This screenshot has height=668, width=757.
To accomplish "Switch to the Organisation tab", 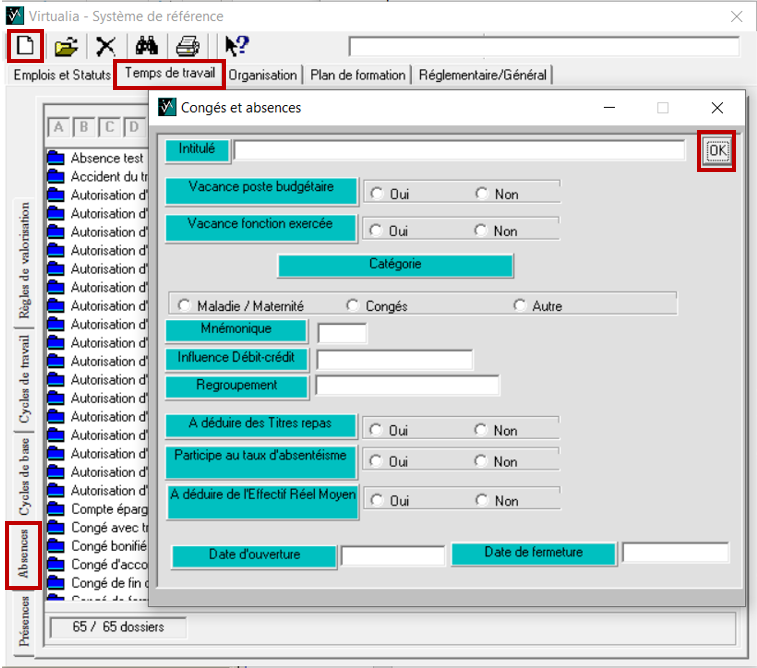I will pyautogui.click(x=264, y=75).
